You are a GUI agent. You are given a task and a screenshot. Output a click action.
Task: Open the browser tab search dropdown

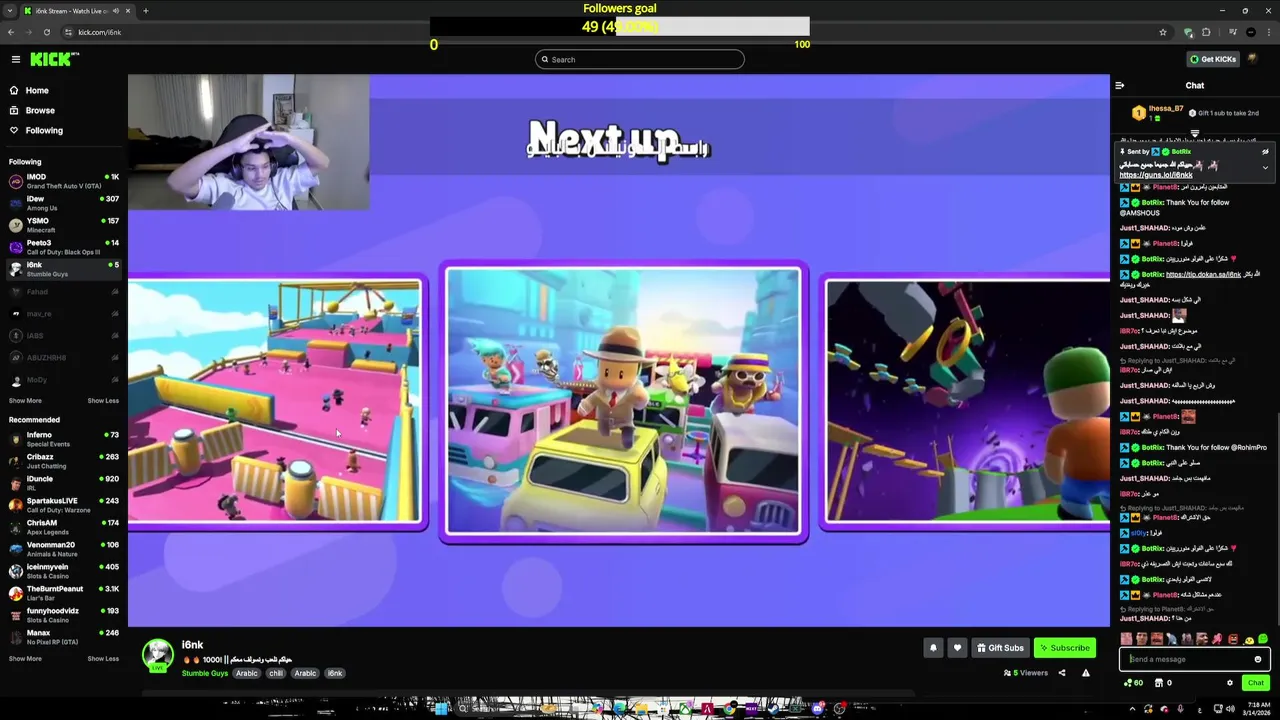click(10, 11)
